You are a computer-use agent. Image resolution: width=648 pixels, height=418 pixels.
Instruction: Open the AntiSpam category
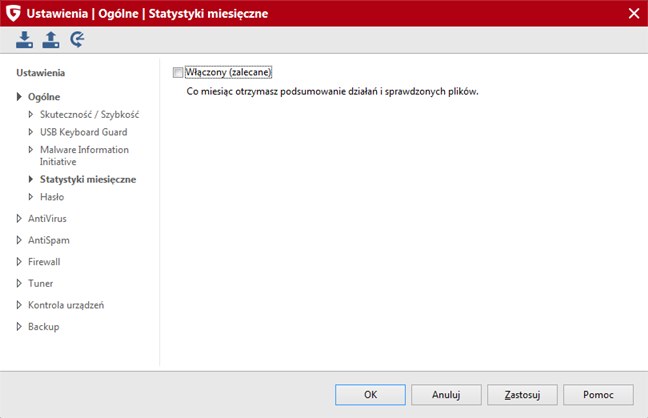point(49,240)
